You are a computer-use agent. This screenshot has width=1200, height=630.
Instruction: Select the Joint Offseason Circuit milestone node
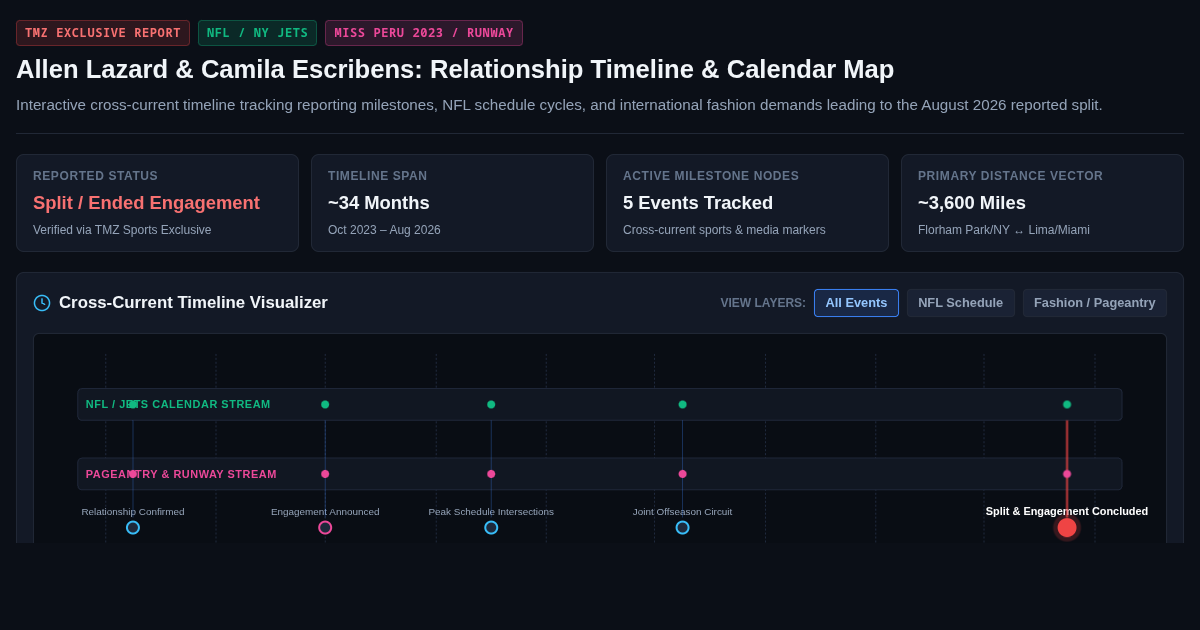coord(682,527)
